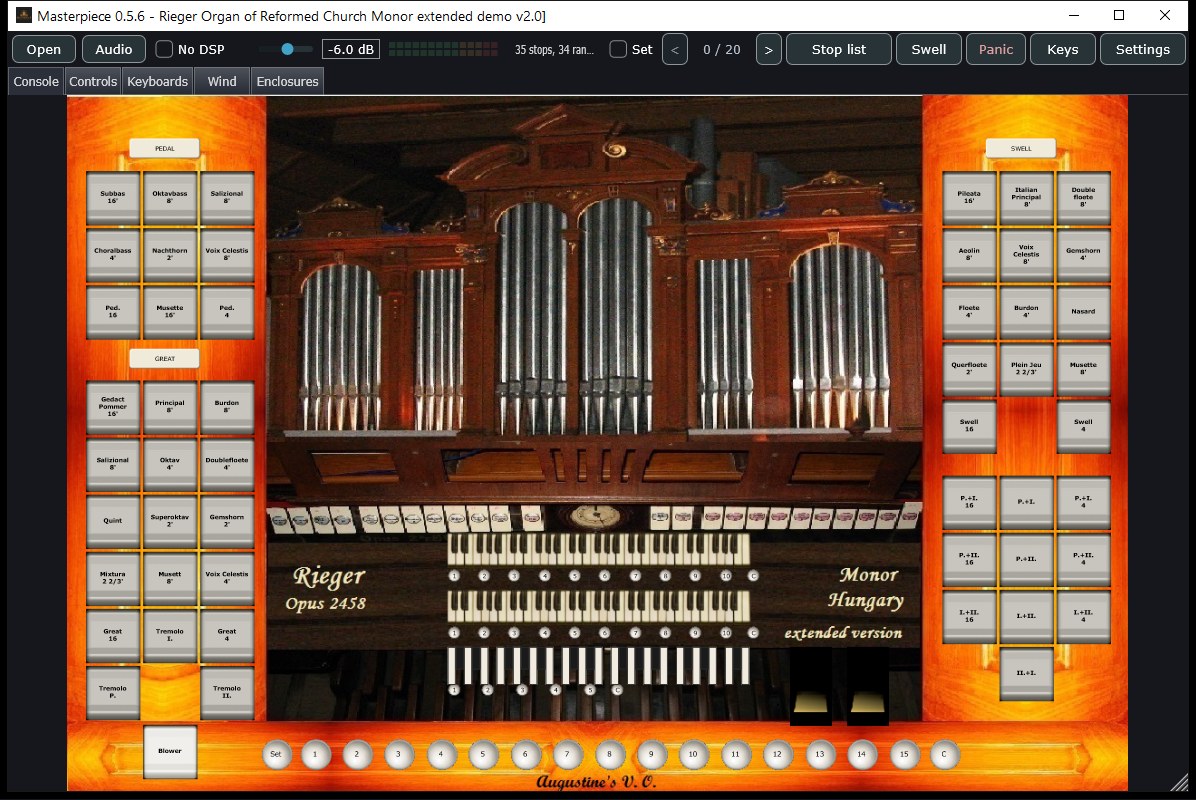Viewport: 1196px width, 800px height.
Task: Toggle the Double floete 8' Swell stop
Action: click(x=1084, y=198)
